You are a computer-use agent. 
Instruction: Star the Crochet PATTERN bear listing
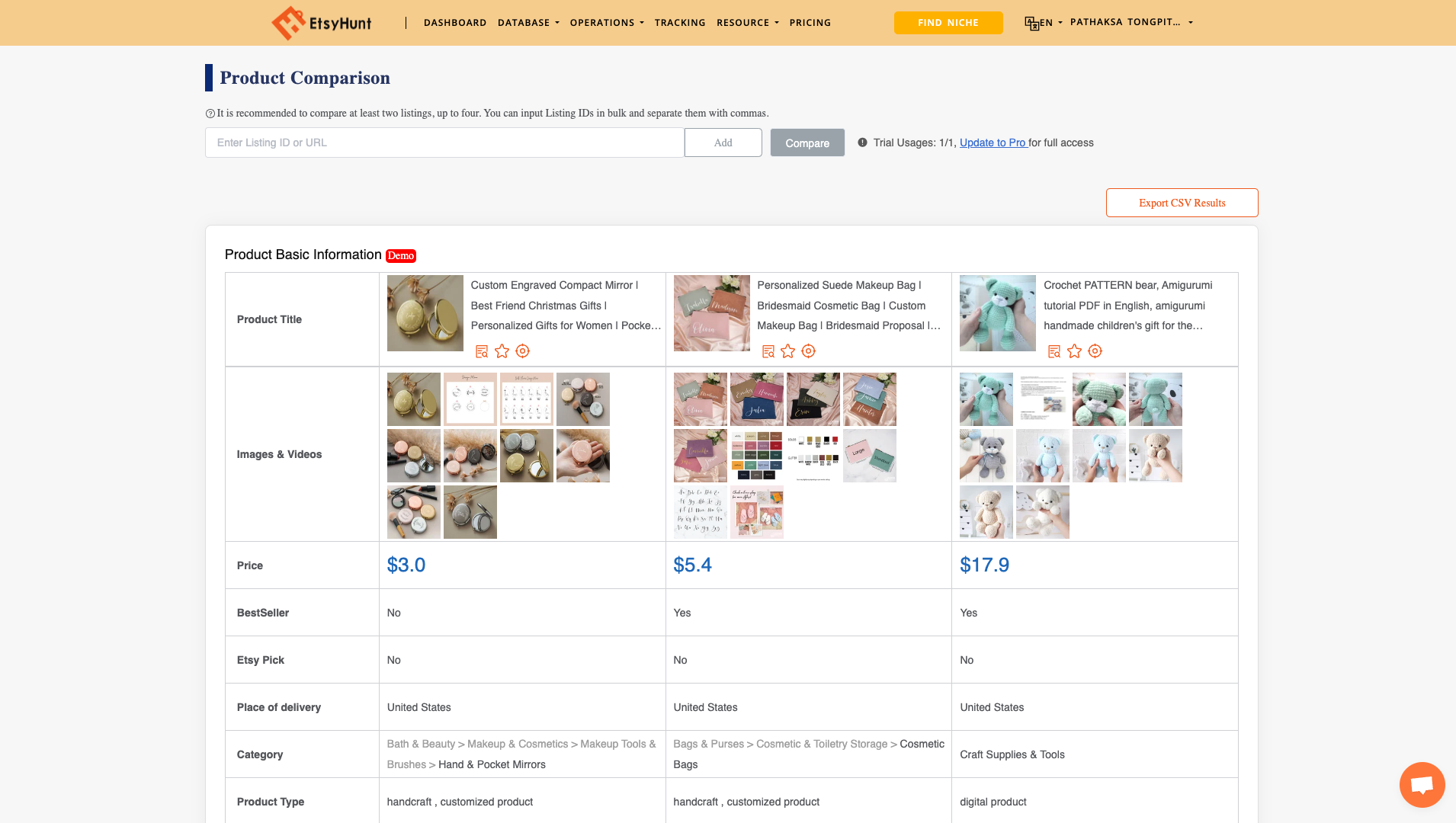[x=1075, y=351]
